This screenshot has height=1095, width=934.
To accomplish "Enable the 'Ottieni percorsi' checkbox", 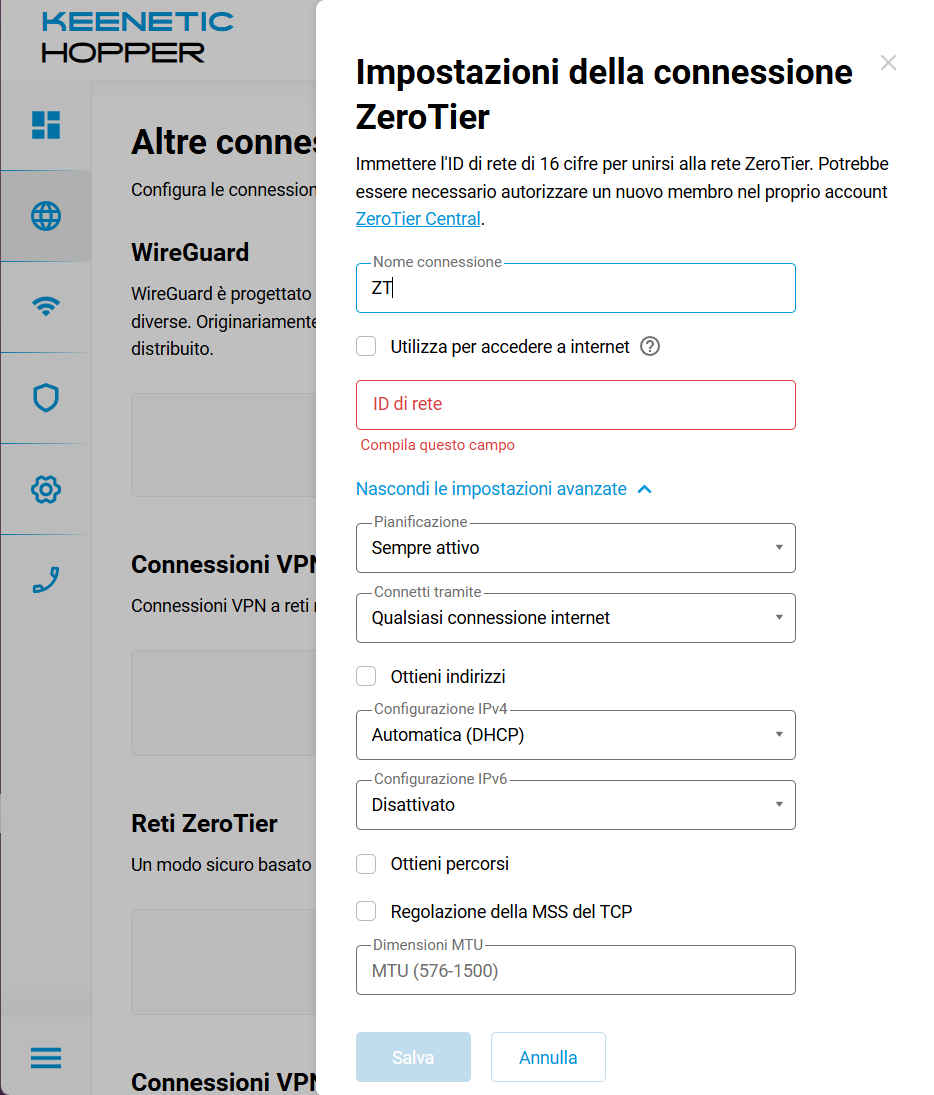I will pyautogui.click(x=367, y=864).
